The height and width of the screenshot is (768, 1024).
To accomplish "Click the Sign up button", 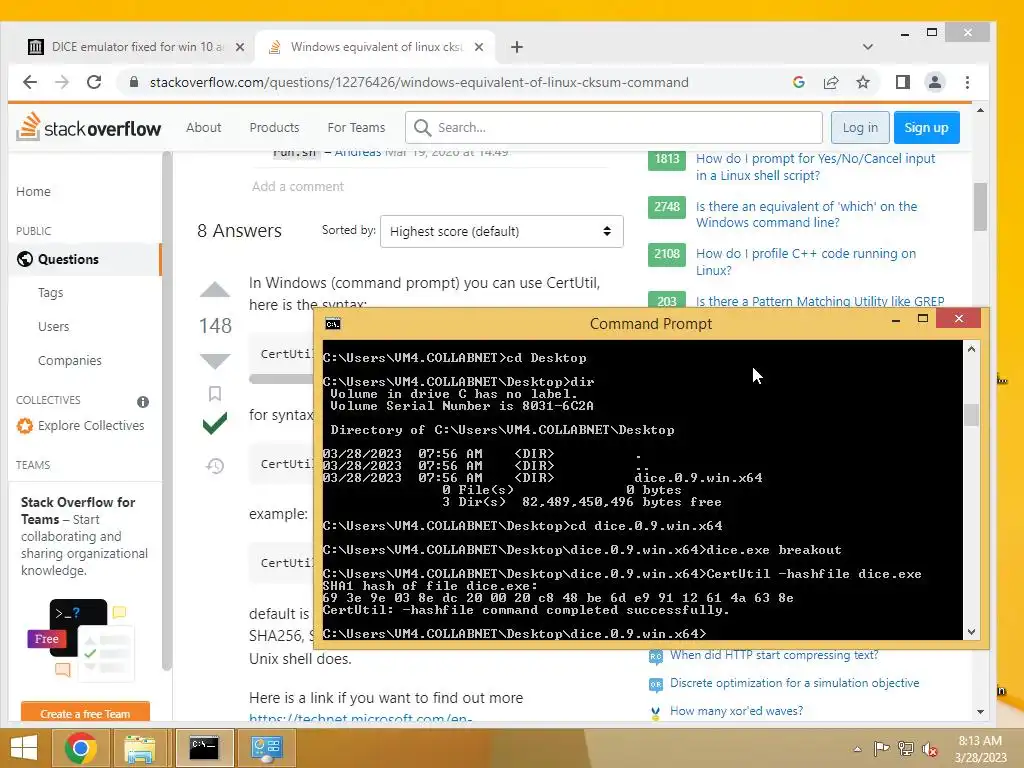I will click(926, 127).
